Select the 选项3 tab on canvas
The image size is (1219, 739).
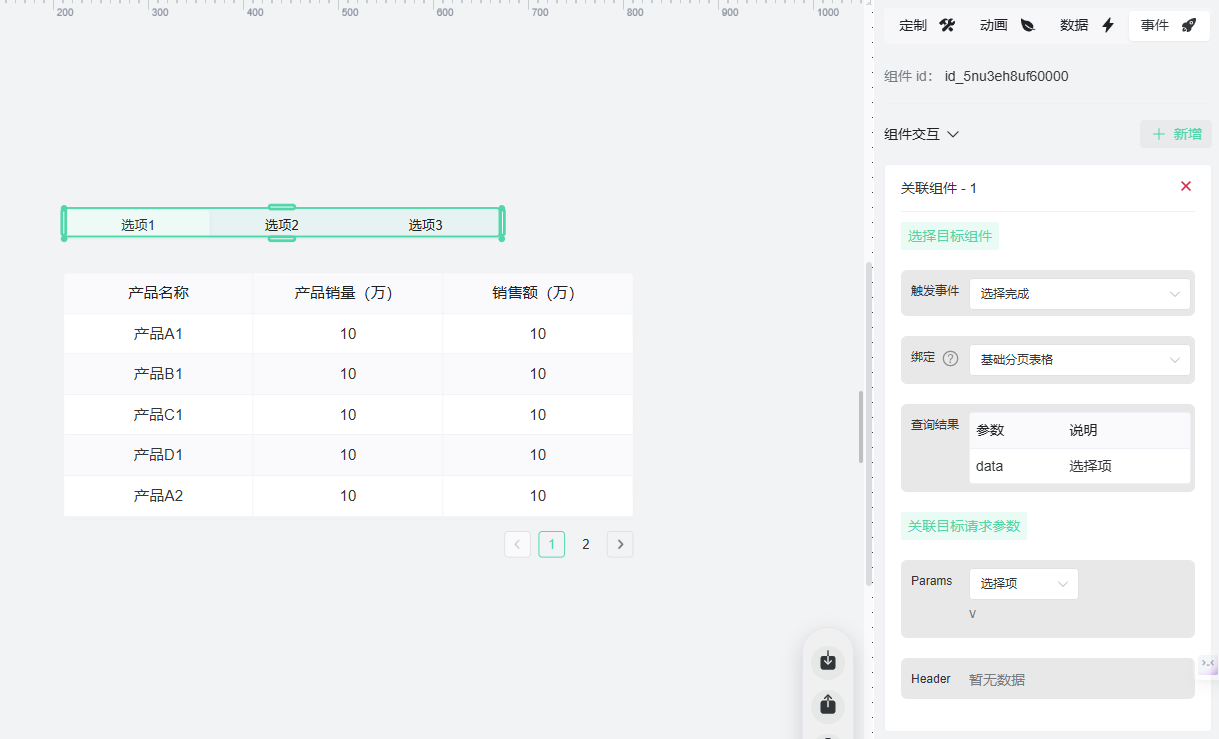pos(425,225)
